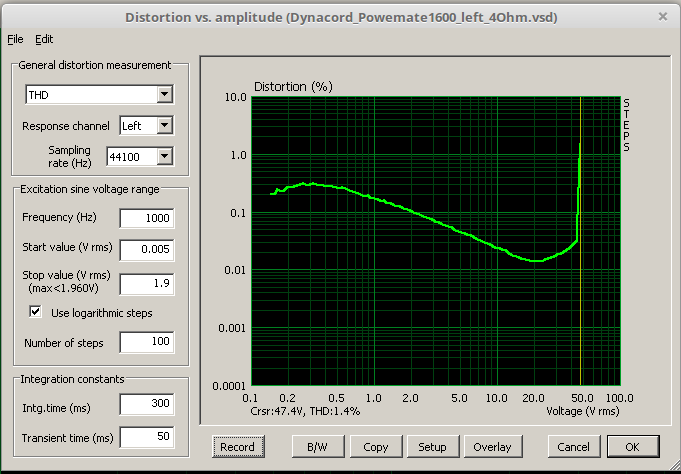Open the Response channel dropdown
The width and height of the screenshot is (681, 474).
(x=164, y=126)
